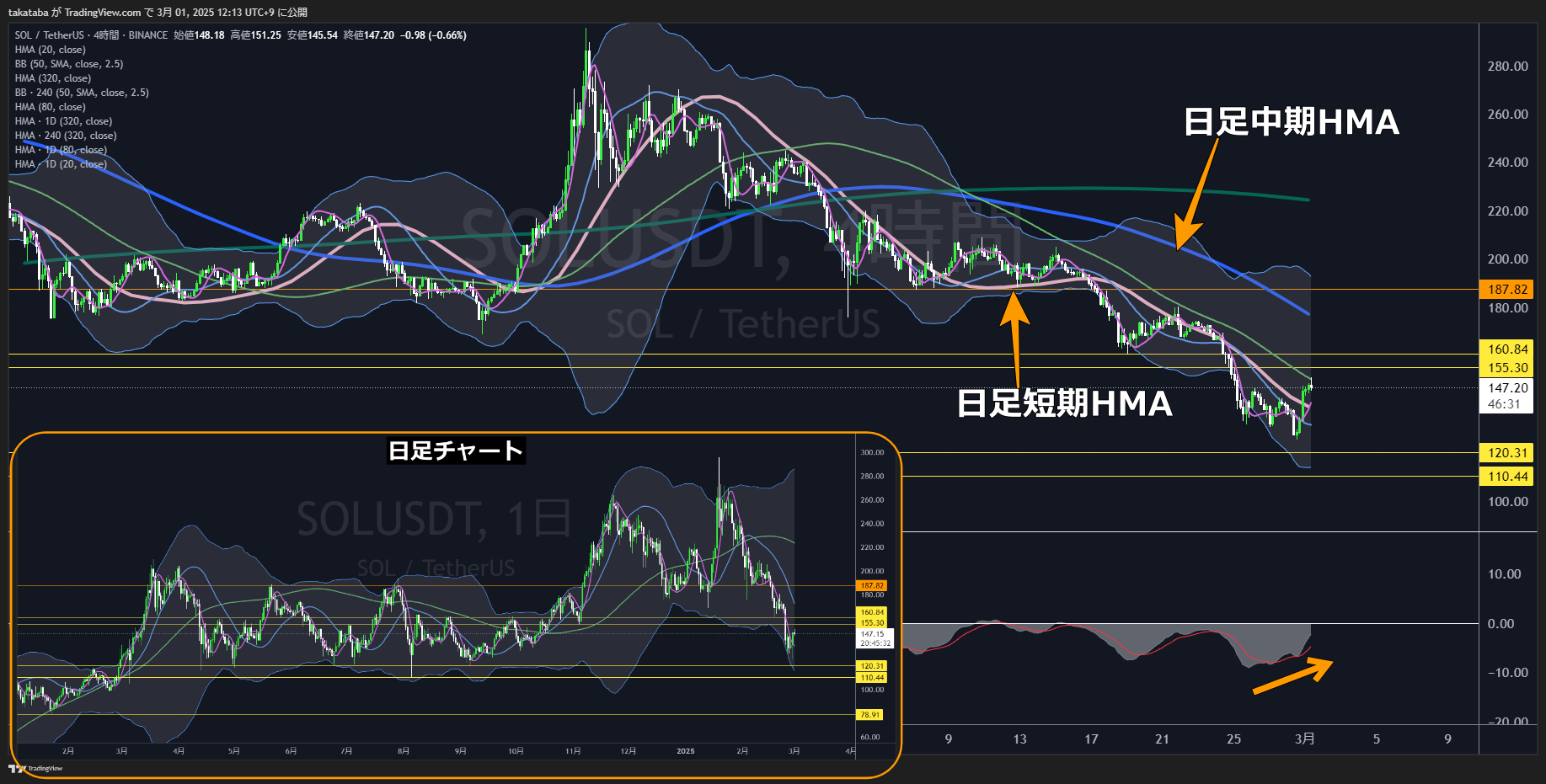Click the TradingView logo at the bottom left
1546x784 pixels.
coord(35,768)
